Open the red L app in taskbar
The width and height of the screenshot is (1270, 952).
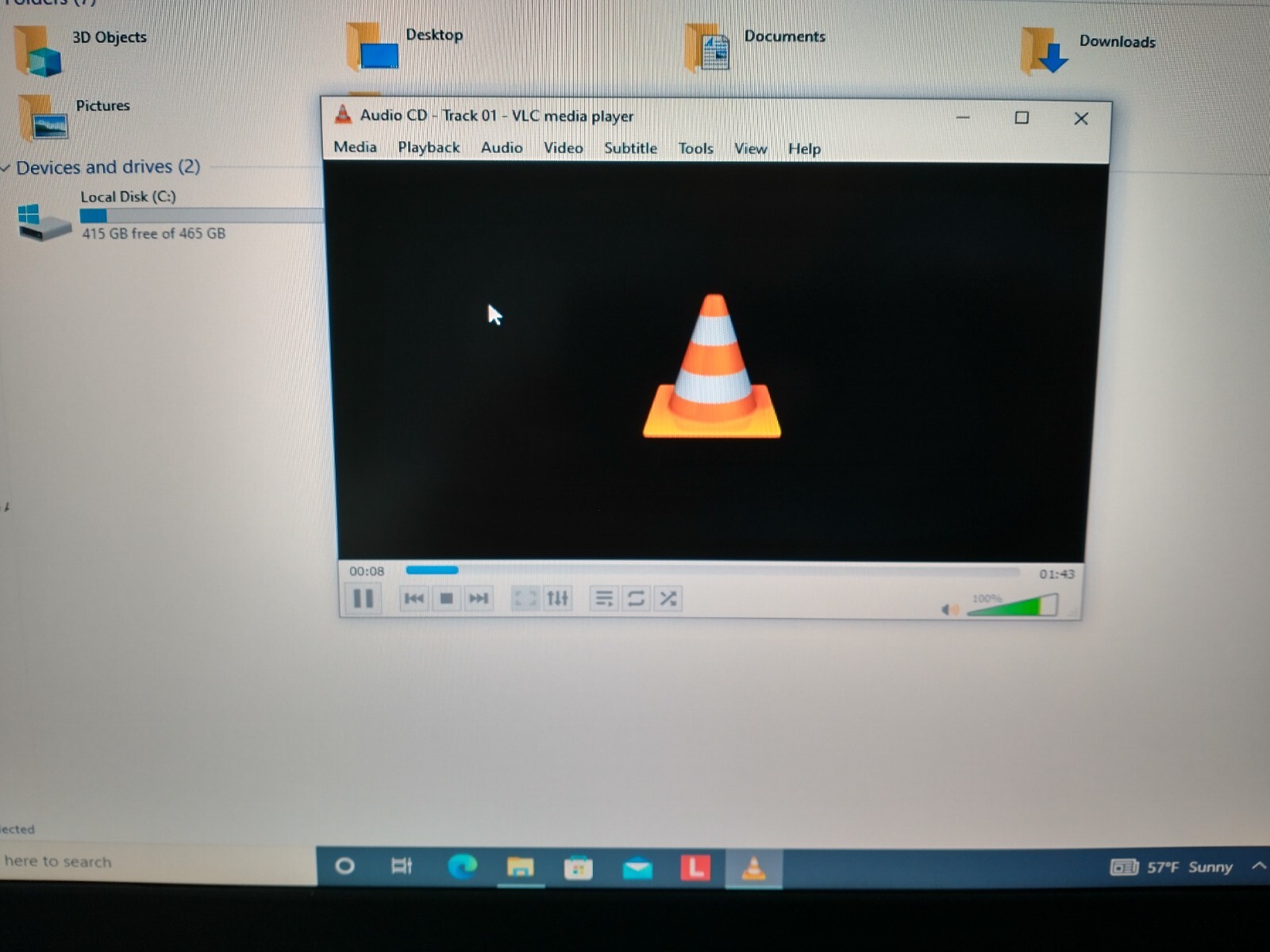click(695, 867)
